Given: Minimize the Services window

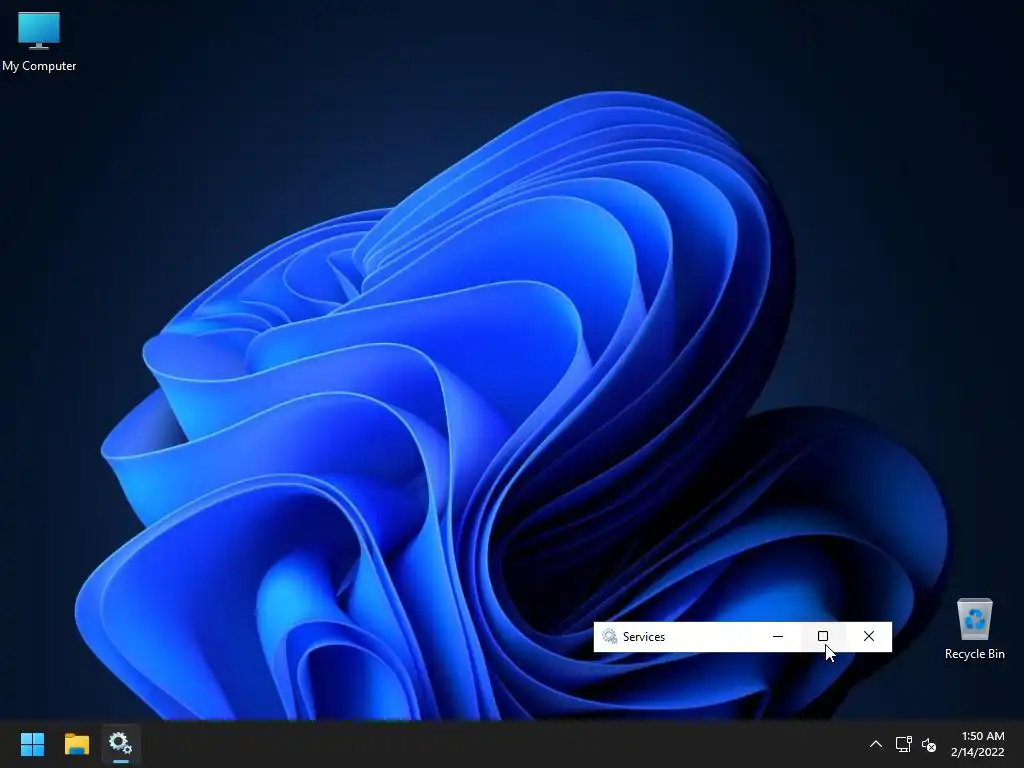Looking at the screenshot, I should point(778,636).
